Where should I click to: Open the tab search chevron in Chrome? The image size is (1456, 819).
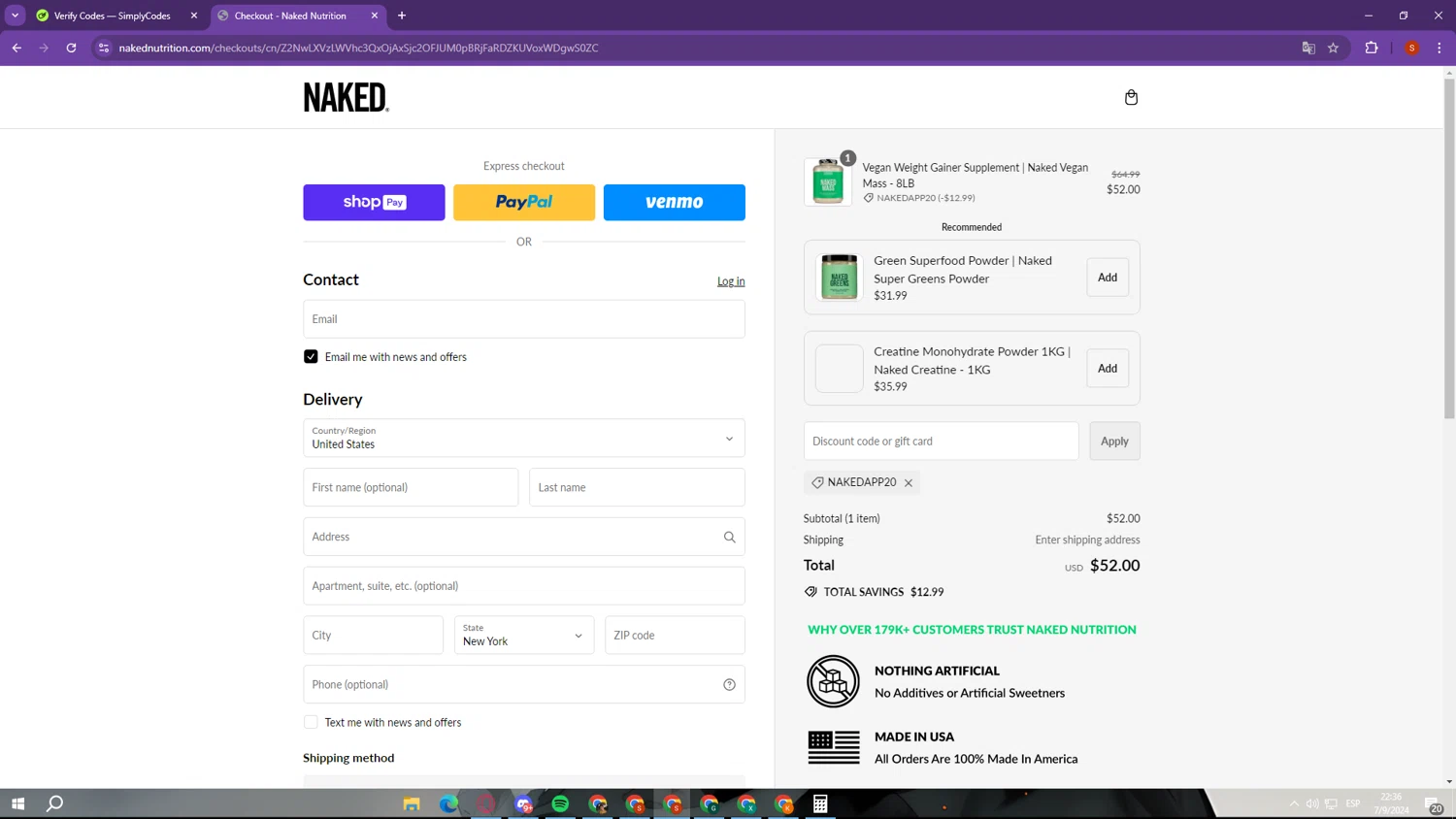[15, 16]
